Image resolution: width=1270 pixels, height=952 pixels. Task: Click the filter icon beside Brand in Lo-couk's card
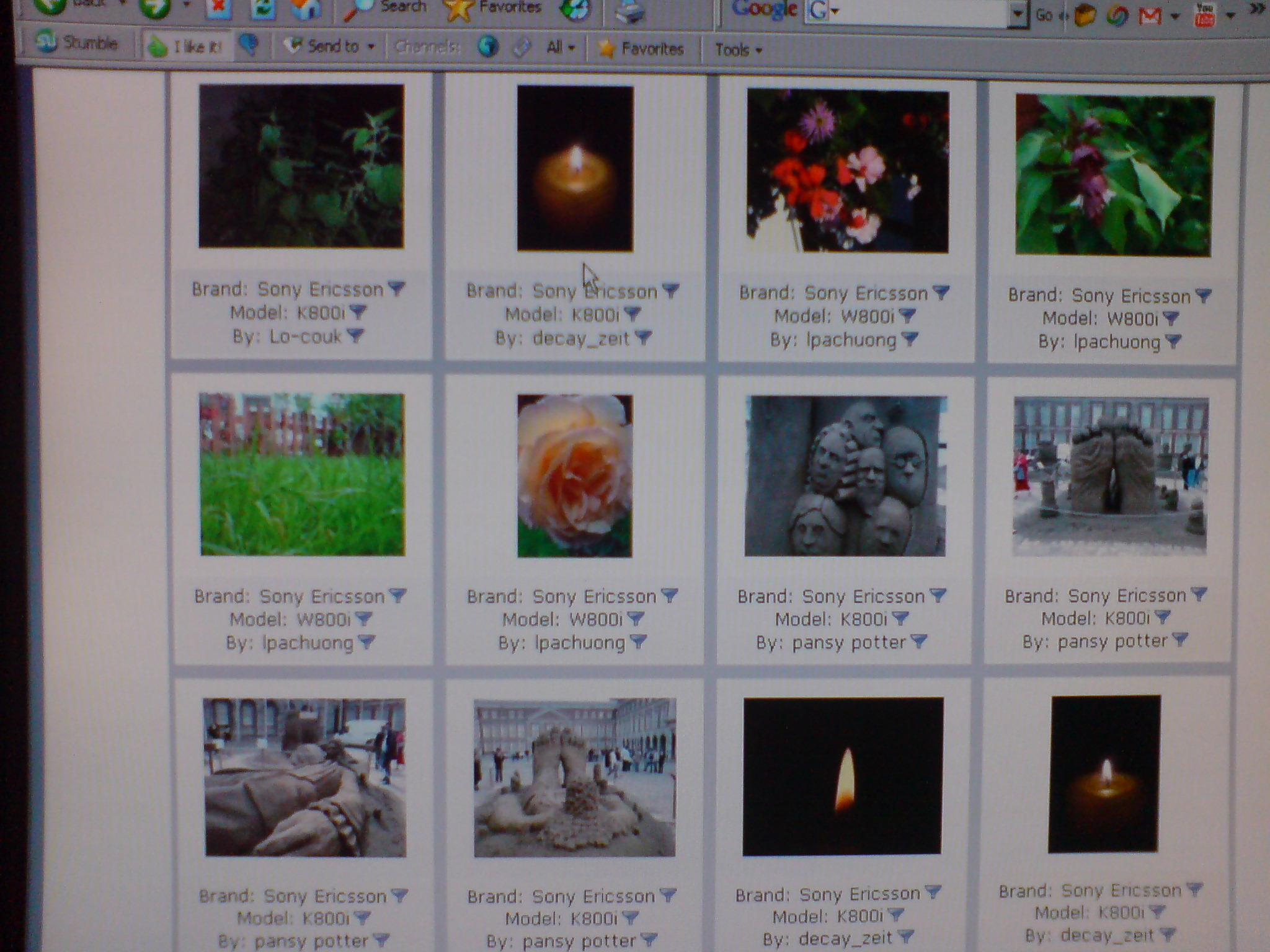(x=396, y=288)
